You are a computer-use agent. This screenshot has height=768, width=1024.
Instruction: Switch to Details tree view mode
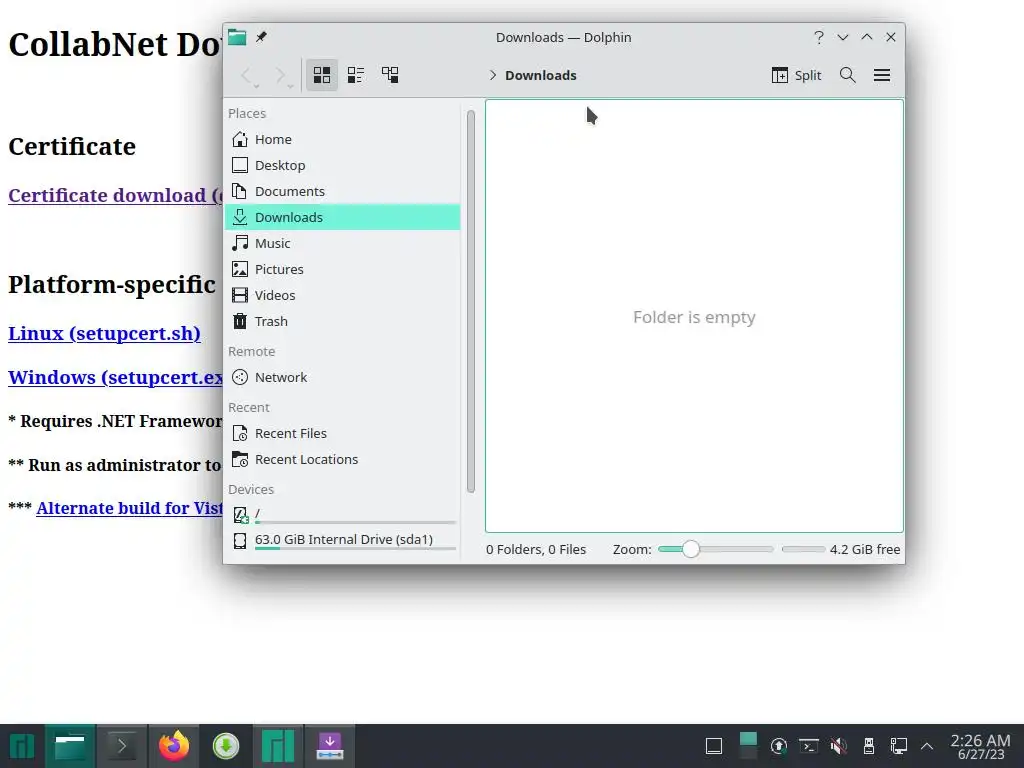[x=390, y=75]
